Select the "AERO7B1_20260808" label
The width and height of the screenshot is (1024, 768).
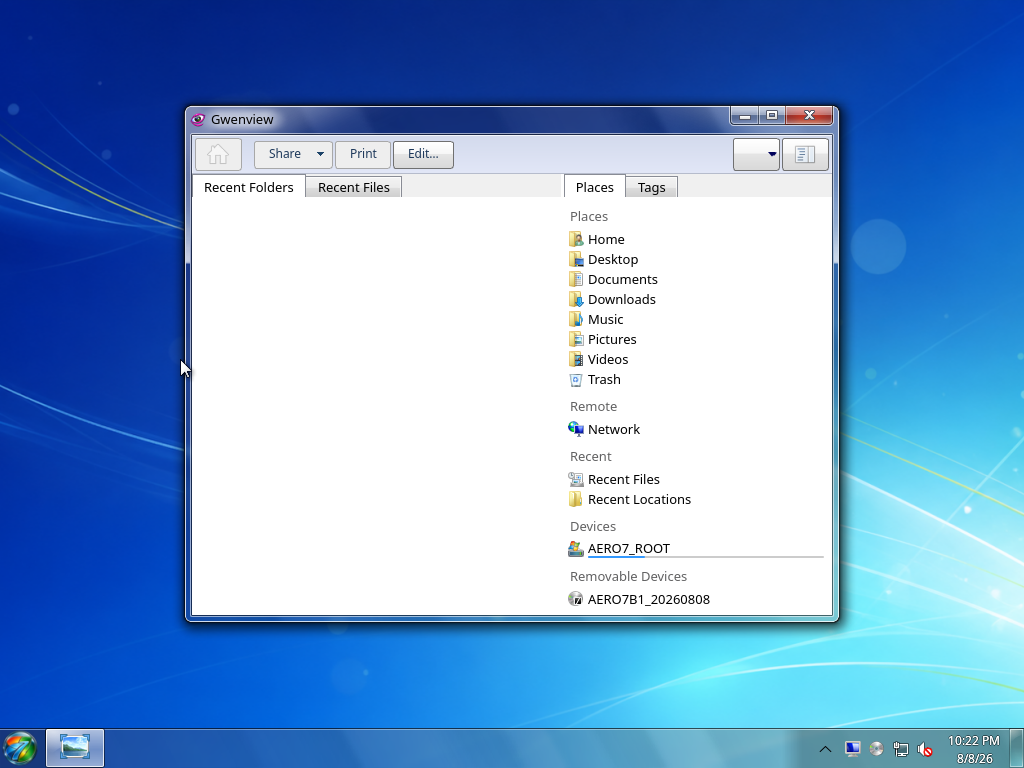click(648, 600)
